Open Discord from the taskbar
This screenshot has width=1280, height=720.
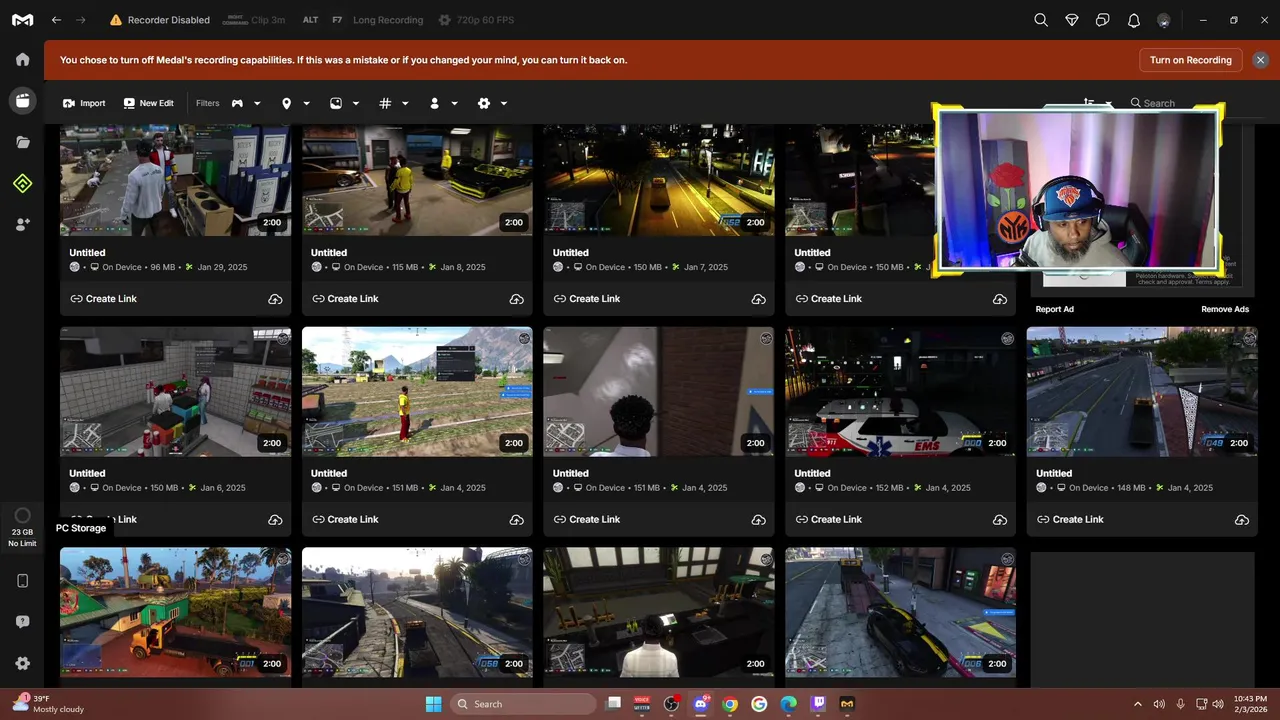[700, 704]
